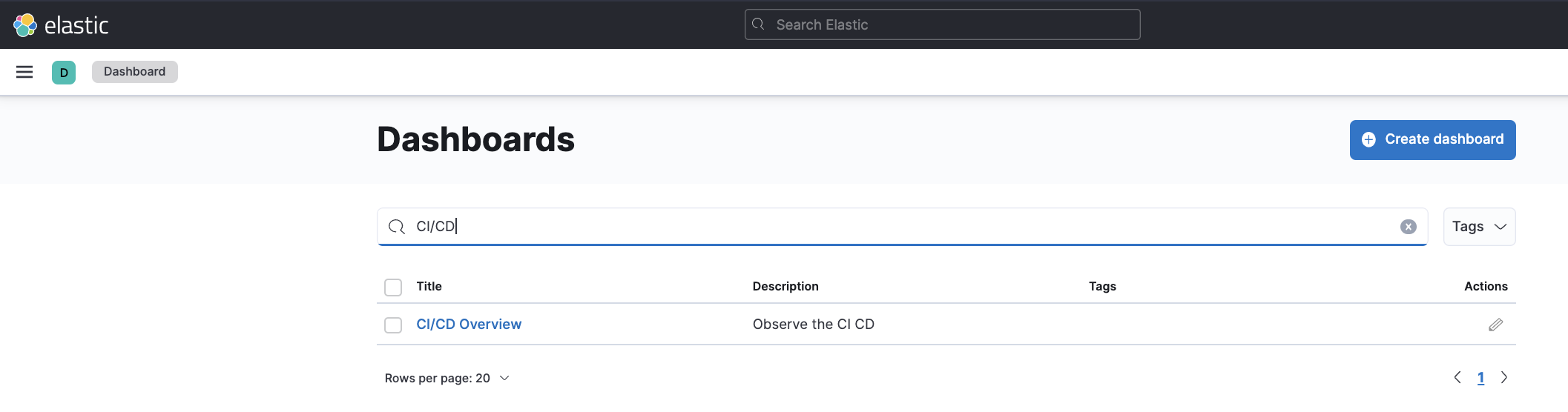Click the plus icon on Create dashboard
The image size is (1568, 412).
[x=1368, y=140]
